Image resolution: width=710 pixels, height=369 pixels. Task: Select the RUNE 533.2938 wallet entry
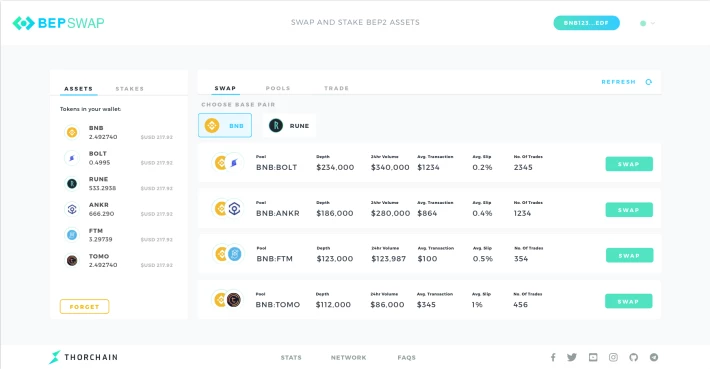119,183
